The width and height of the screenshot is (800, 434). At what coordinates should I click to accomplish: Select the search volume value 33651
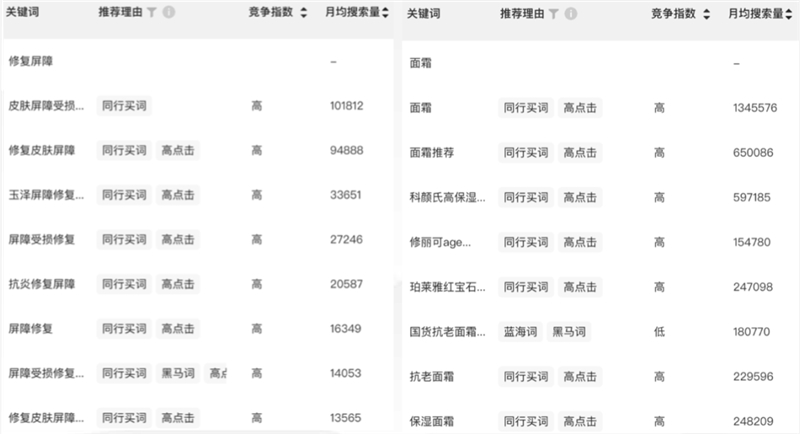click(x=345, y=195)
